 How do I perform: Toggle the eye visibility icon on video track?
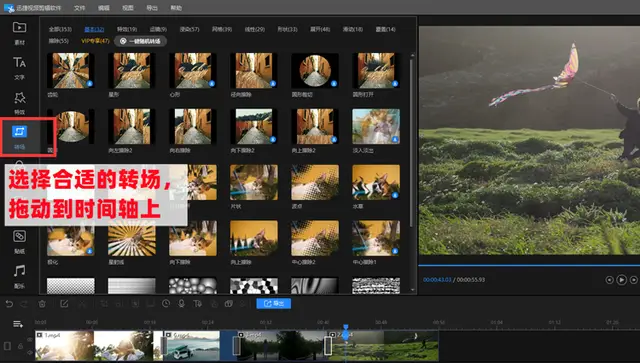(30, 340)
